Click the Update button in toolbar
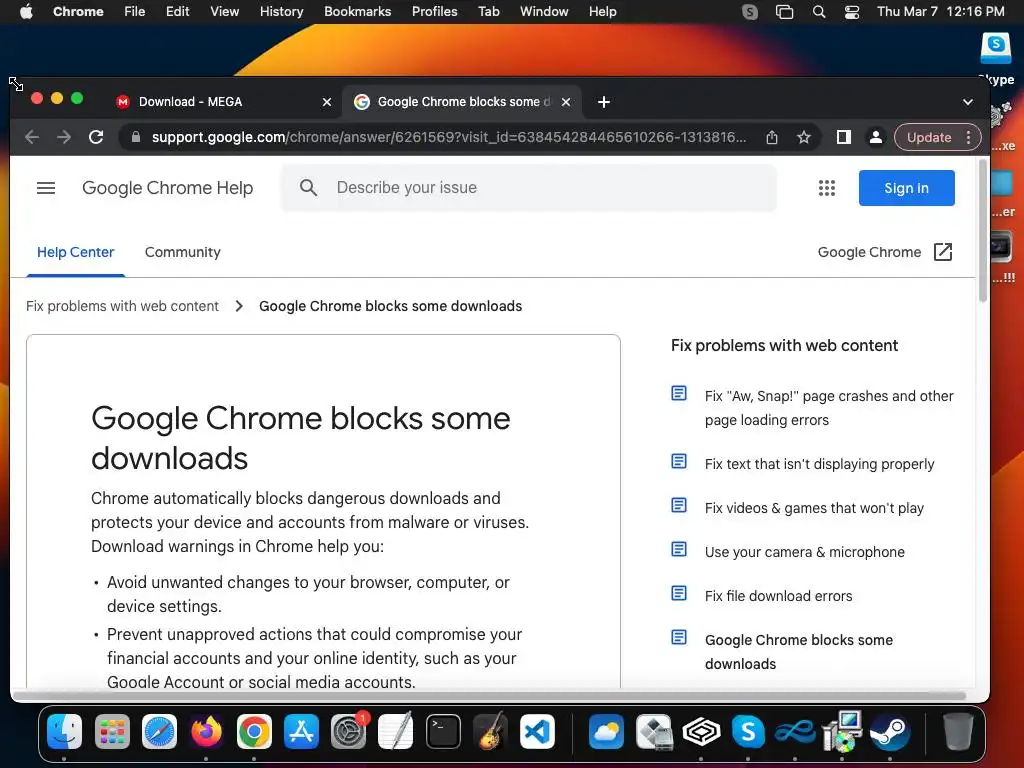This screenshot has height=768, width=1024. click(x=929, y=137)
